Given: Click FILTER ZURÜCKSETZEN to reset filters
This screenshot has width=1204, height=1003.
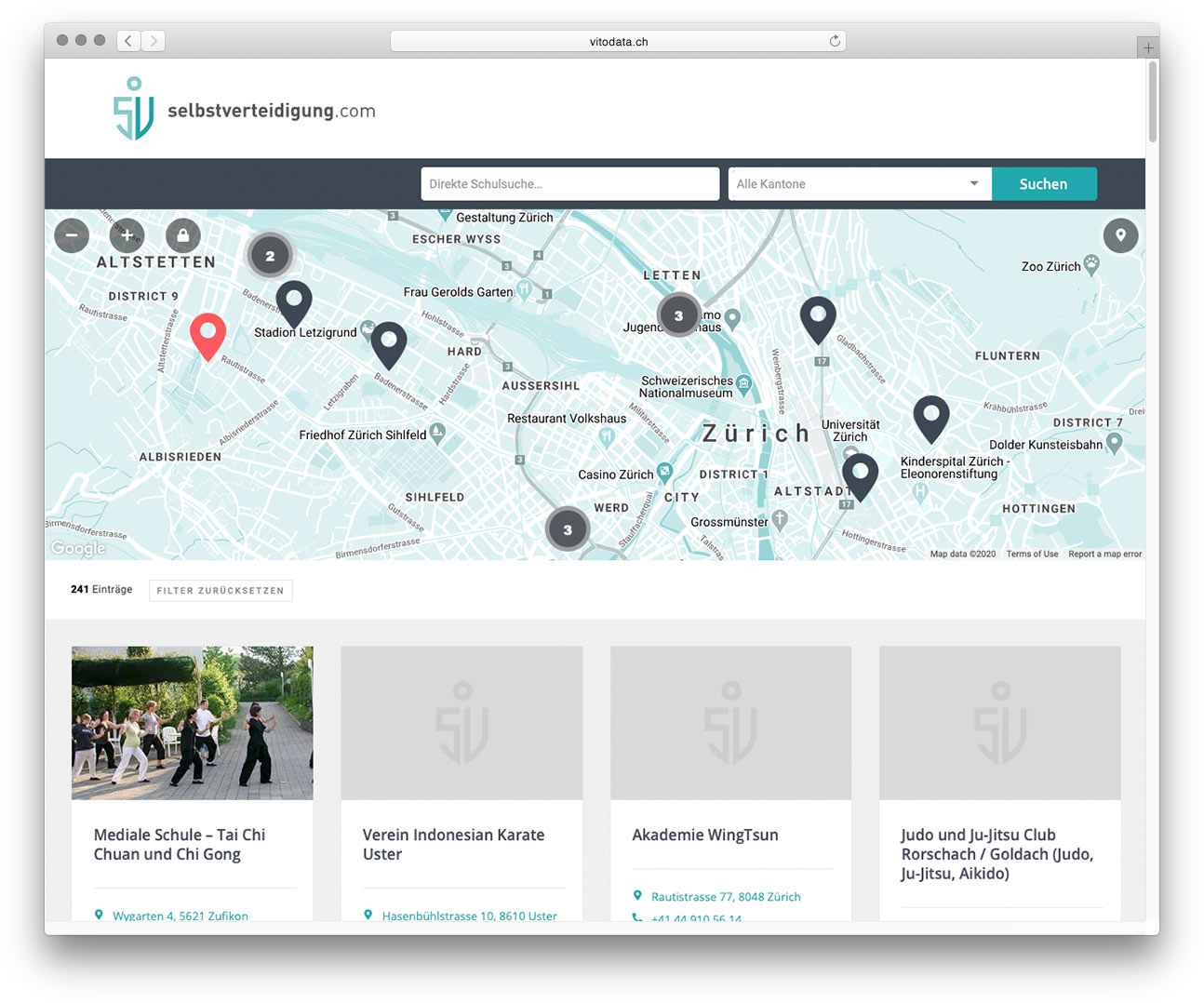Looking at the screenshot, I should [221, 591].
